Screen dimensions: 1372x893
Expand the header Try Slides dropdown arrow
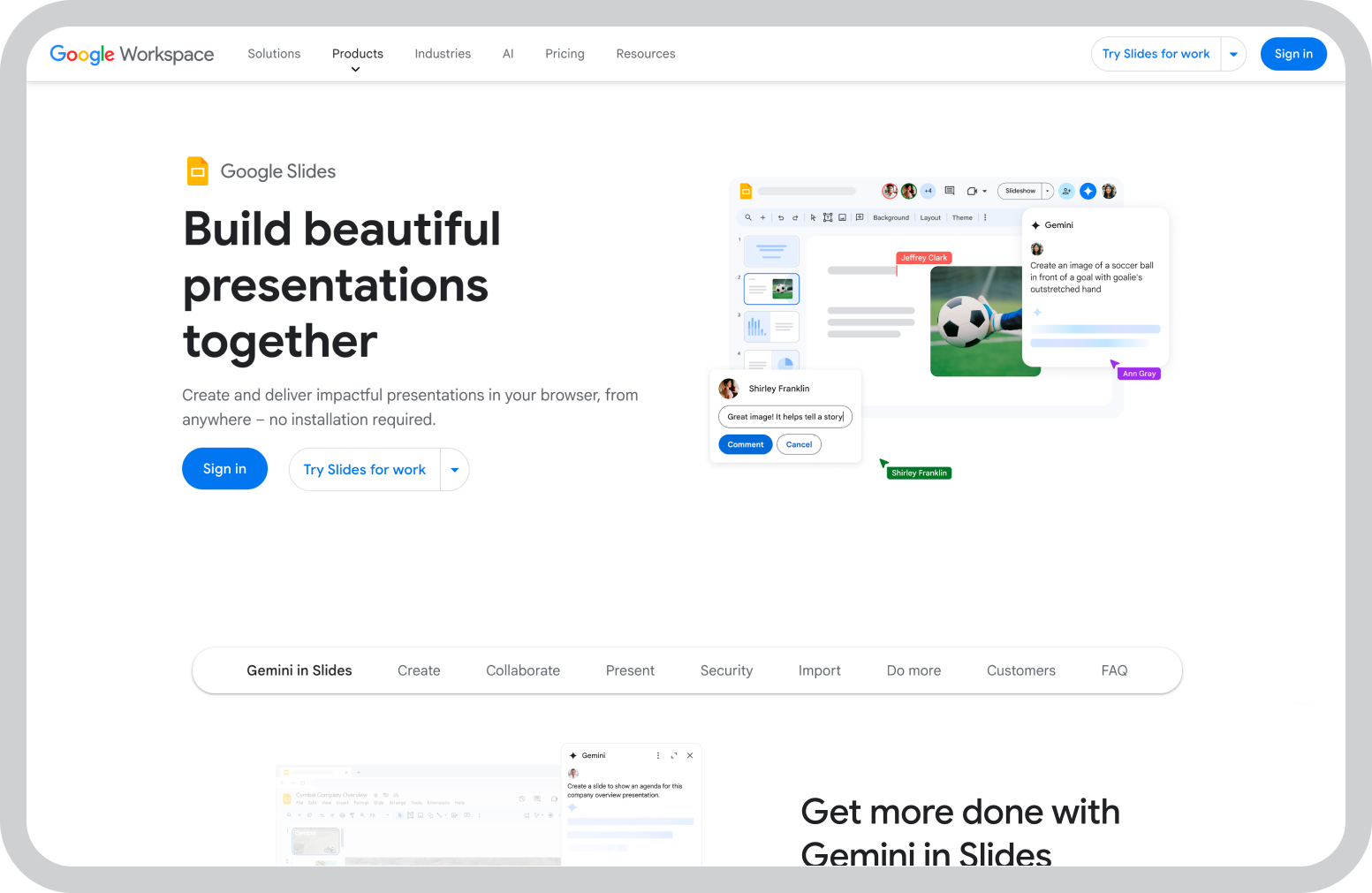[x=1233, y=54]
